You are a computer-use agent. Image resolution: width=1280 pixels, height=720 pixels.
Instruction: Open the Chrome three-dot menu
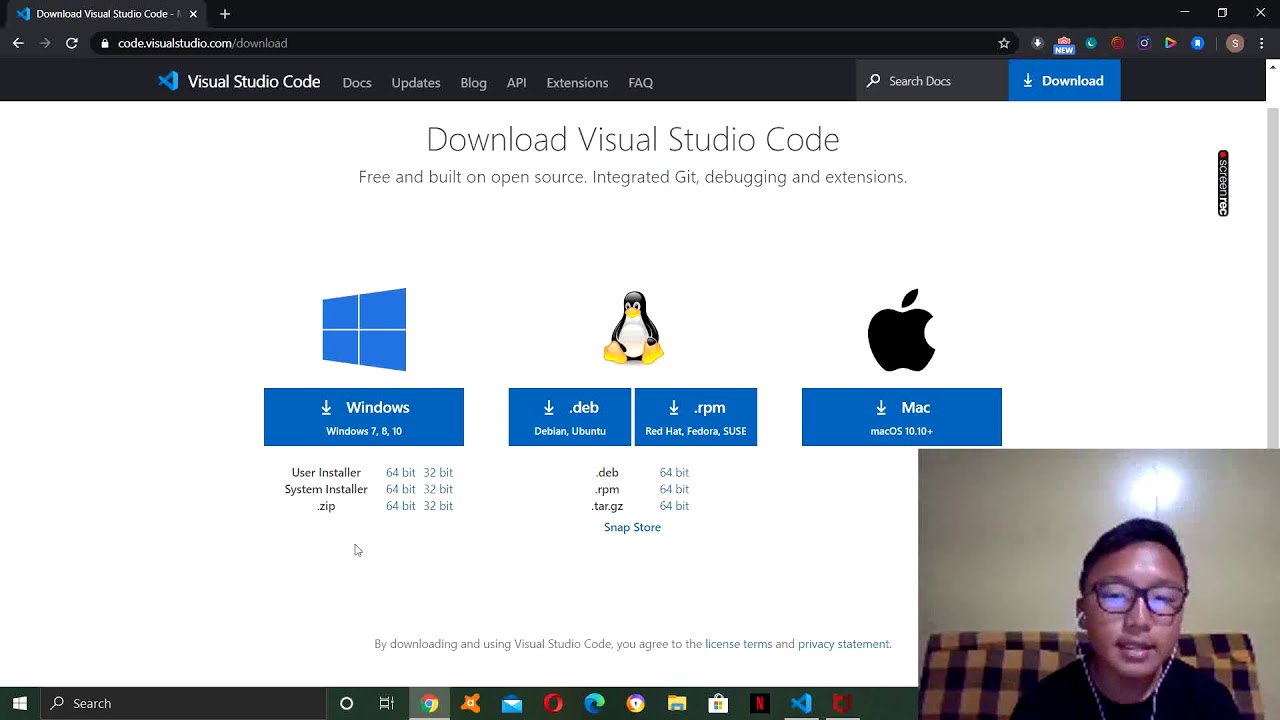click(x=1262, y=43)
